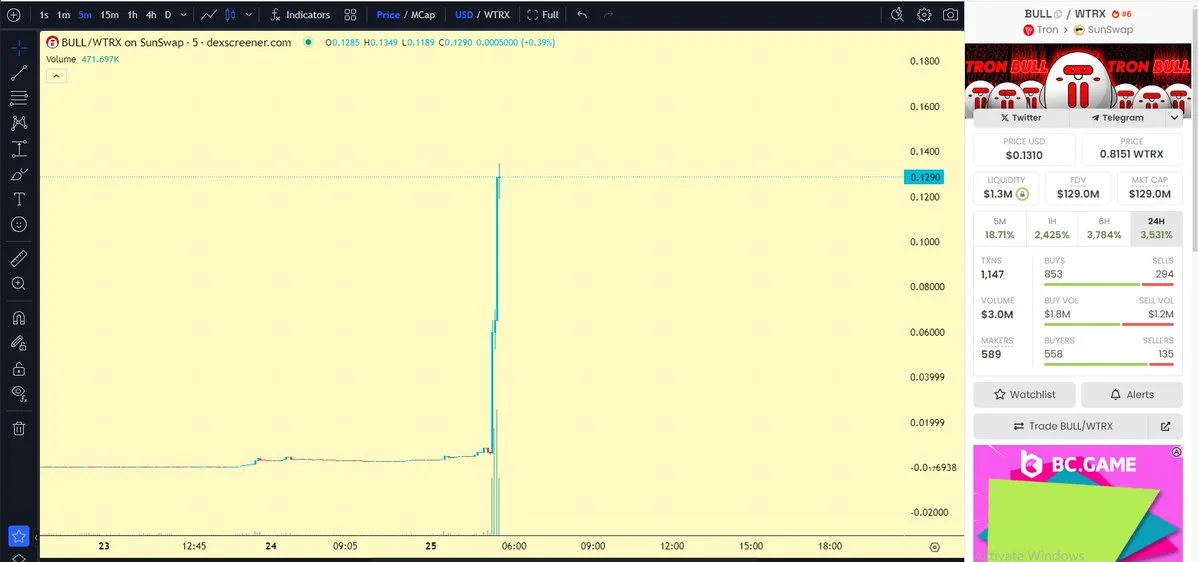Image resolution: width=1199 pixels, height=562 pixels.
Task: Open the emoji icons tool
Action: [19, 224]
